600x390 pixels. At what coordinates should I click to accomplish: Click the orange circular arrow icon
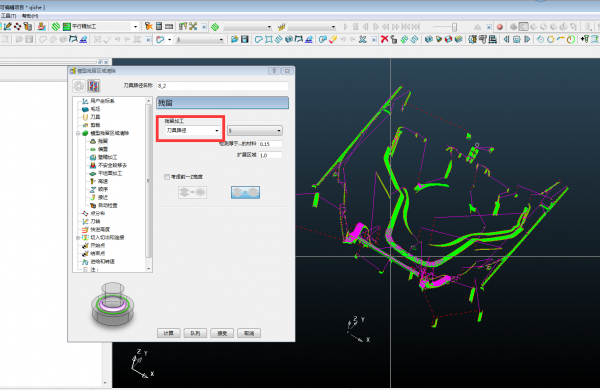(550, 39)
